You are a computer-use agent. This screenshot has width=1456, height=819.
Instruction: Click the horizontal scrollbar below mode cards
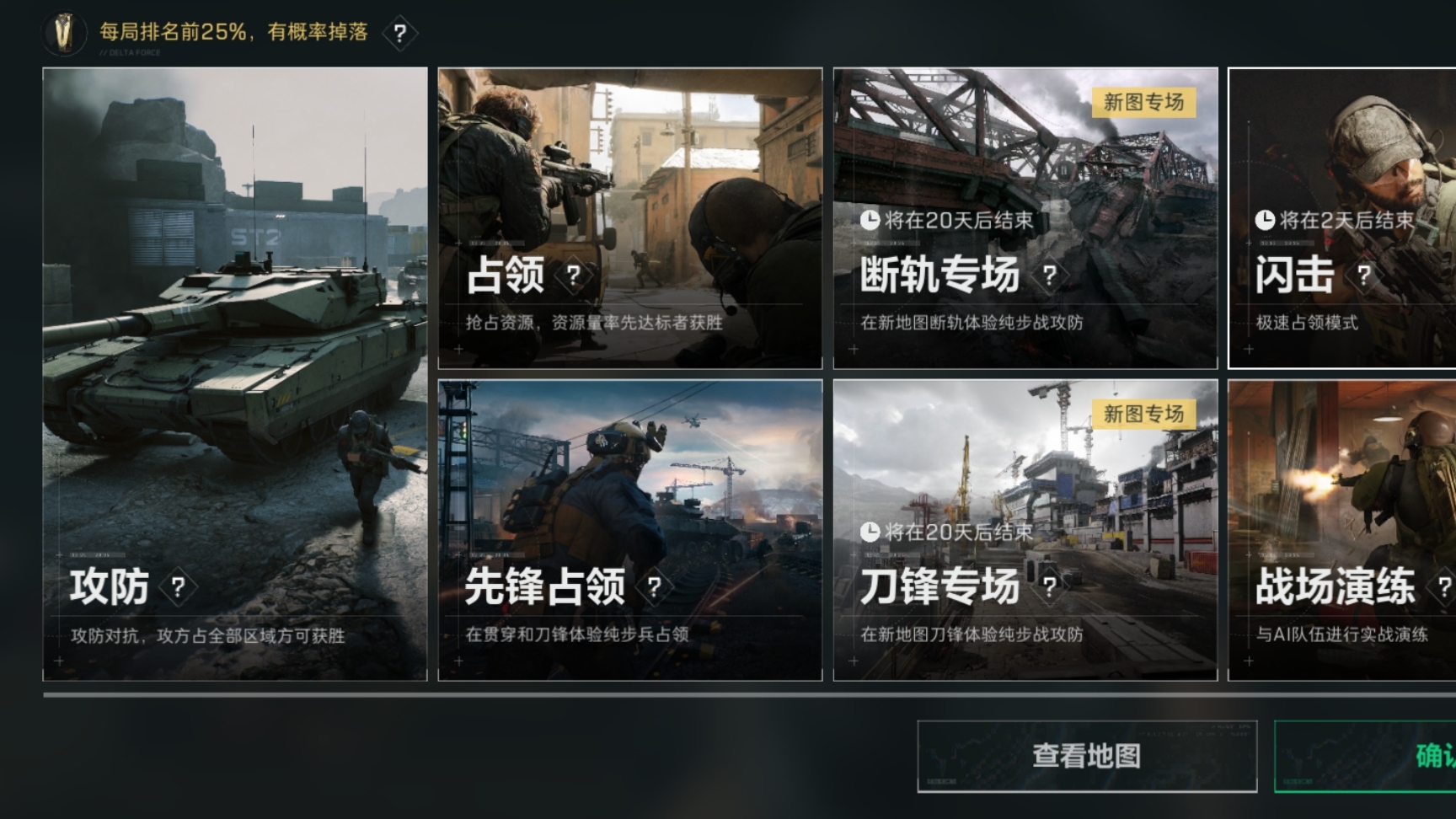pyautogui.click(x=750, y=695)
